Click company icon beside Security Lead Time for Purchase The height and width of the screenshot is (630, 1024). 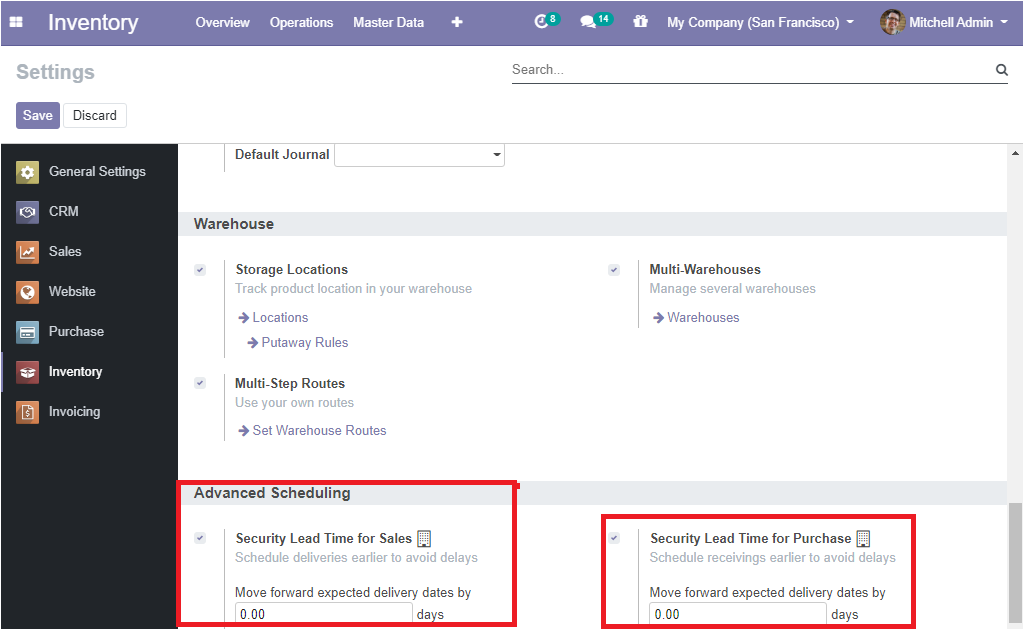(x=863, y=539)
